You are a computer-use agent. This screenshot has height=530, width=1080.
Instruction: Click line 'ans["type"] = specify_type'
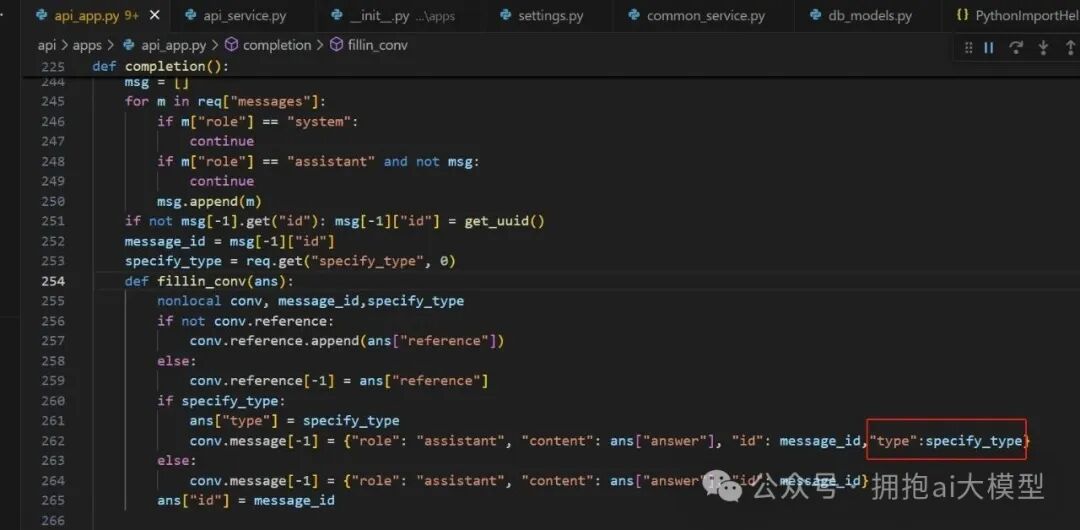tap(294, 421)
